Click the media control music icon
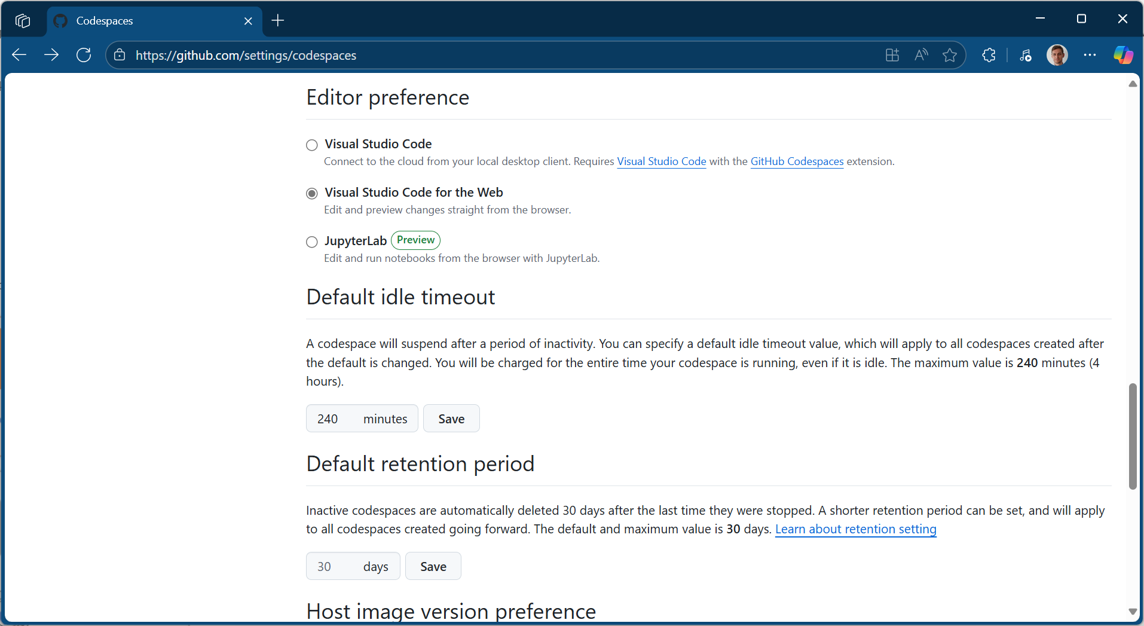 point(1025,55)
